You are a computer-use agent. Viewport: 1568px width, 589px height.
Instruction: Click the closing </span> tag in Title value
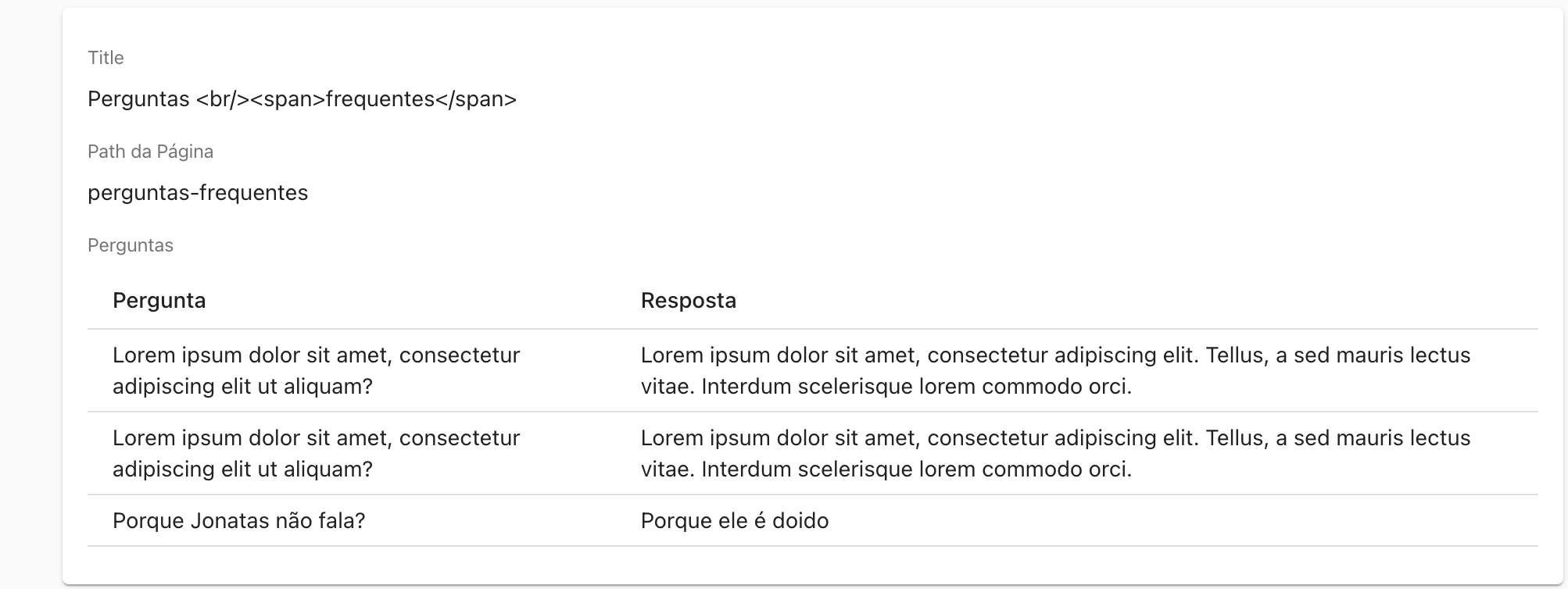pos(476,99)
